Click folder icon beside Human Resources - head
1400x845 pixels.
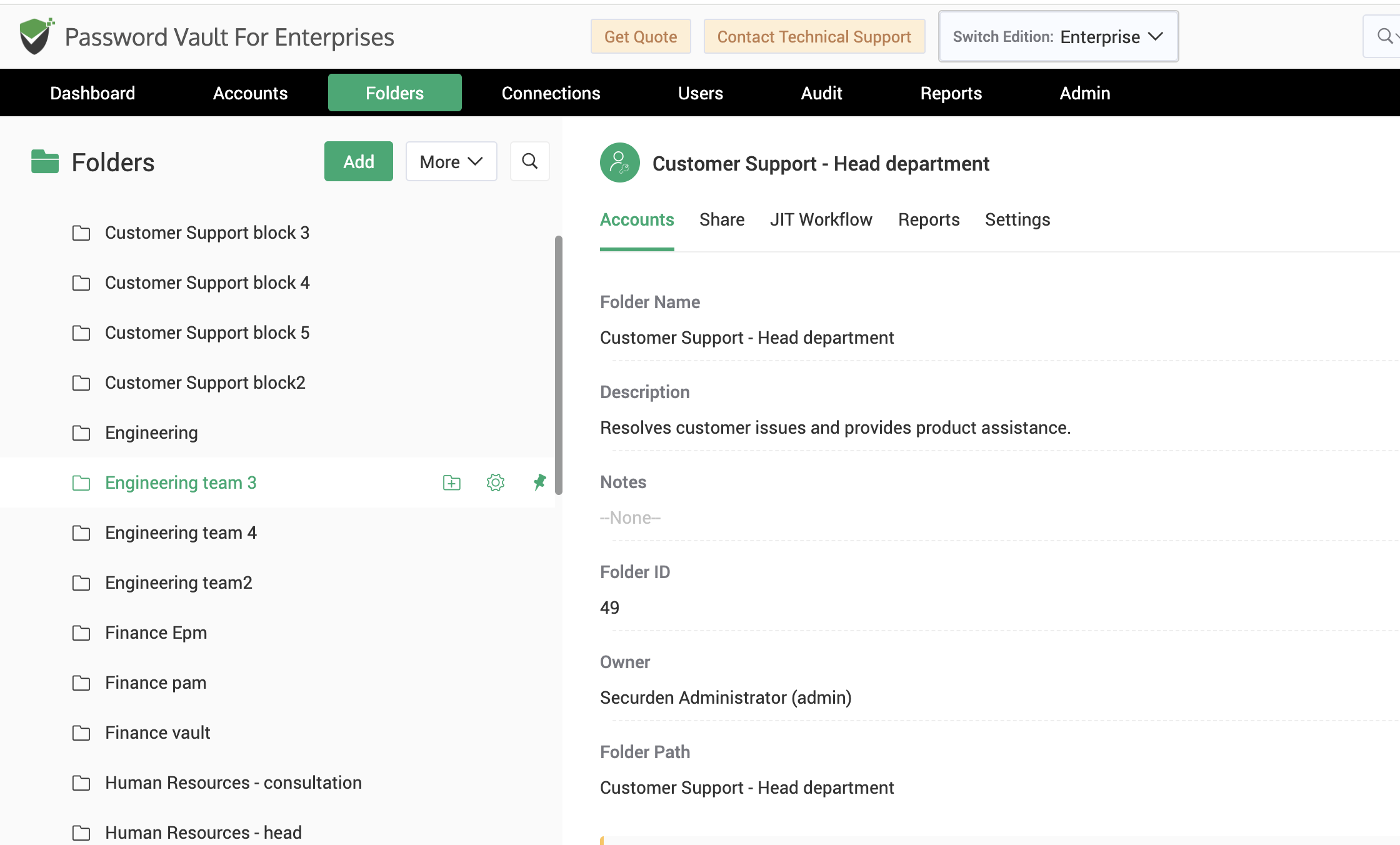coord(81,832)
